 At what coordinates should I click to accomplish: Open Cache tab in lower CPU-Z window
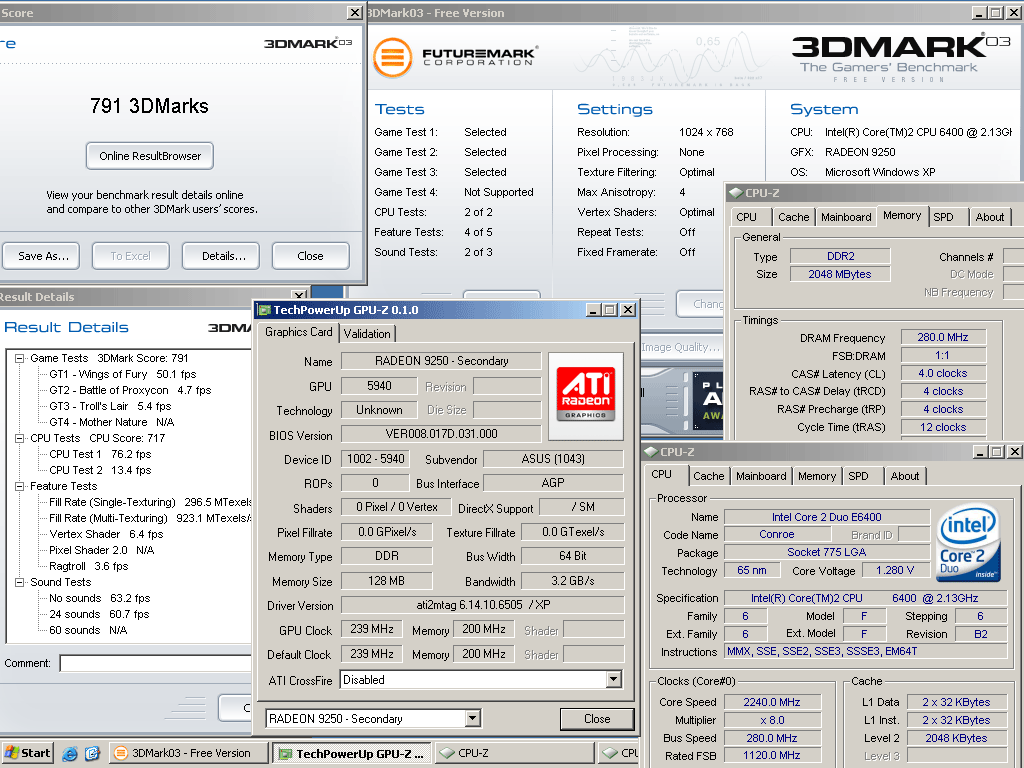click(x=709, y=476)
